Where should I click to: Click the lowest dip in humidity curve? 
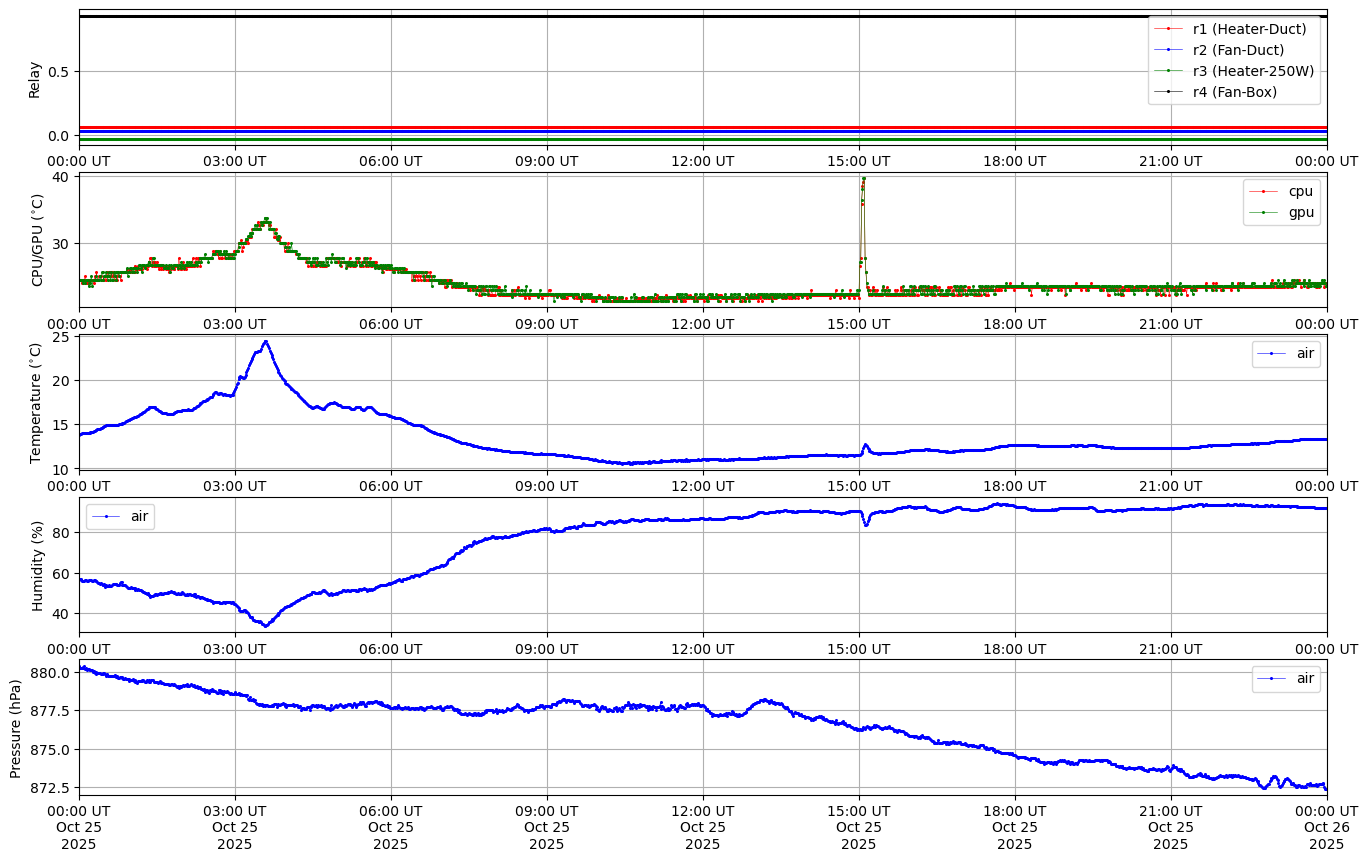pyautogui.click(x=265, y=625)
